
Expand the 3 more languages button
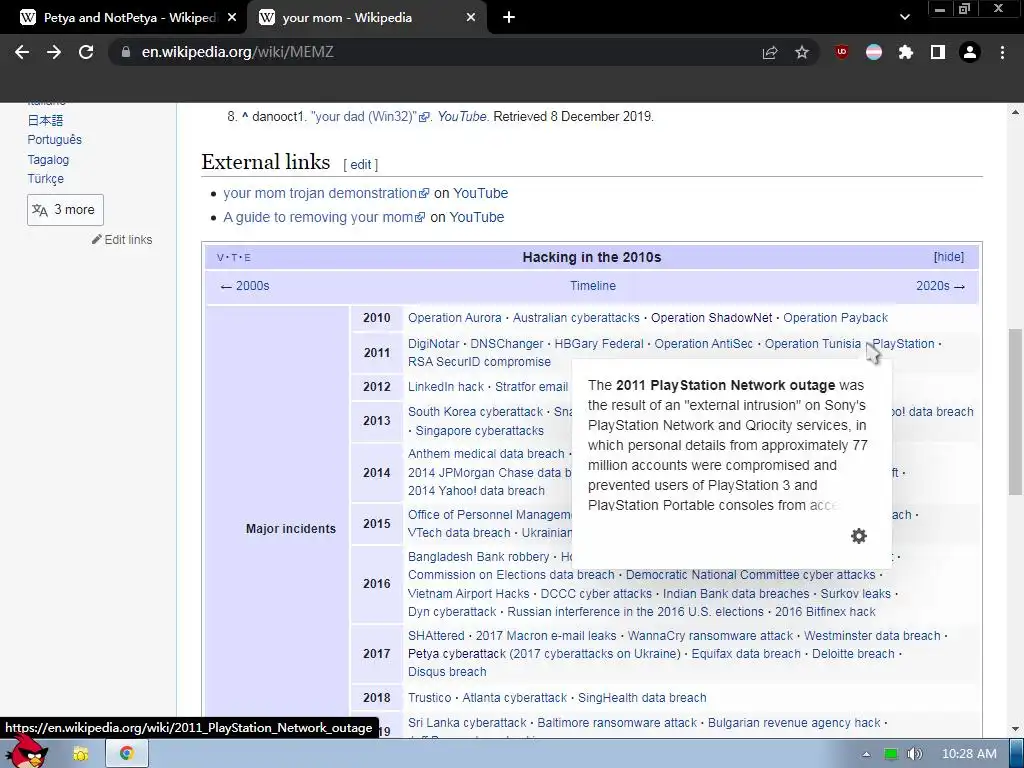65,210
